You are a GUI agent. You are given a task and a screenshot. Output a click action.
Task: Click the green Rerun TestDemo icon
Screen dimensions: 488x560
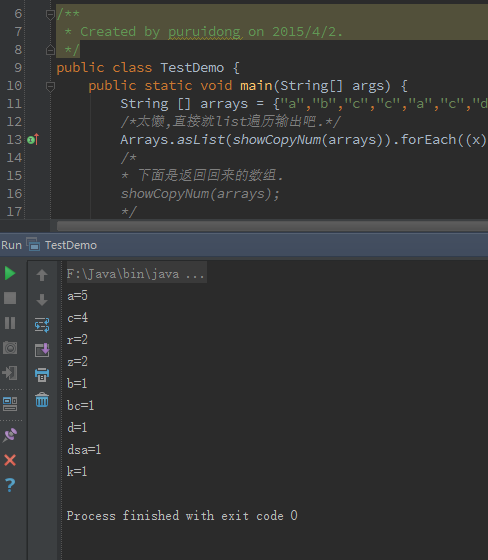coord(10,274)
